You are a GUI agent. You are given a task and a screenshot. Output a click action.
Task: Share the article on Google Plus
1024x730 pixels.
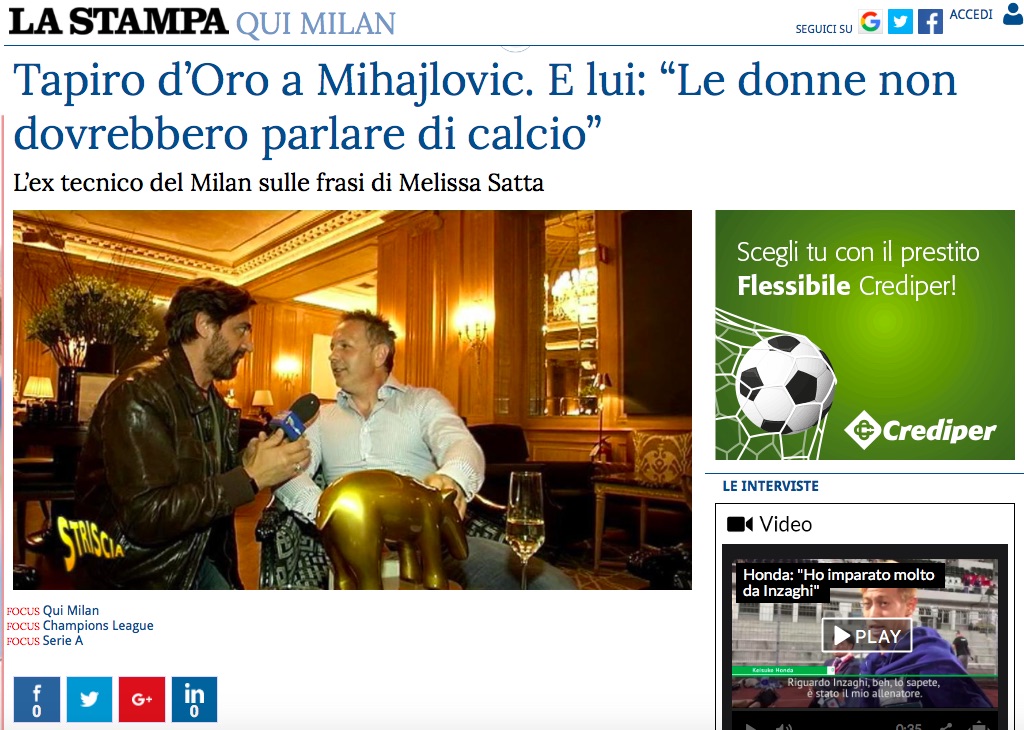click(x=142, y=699)
